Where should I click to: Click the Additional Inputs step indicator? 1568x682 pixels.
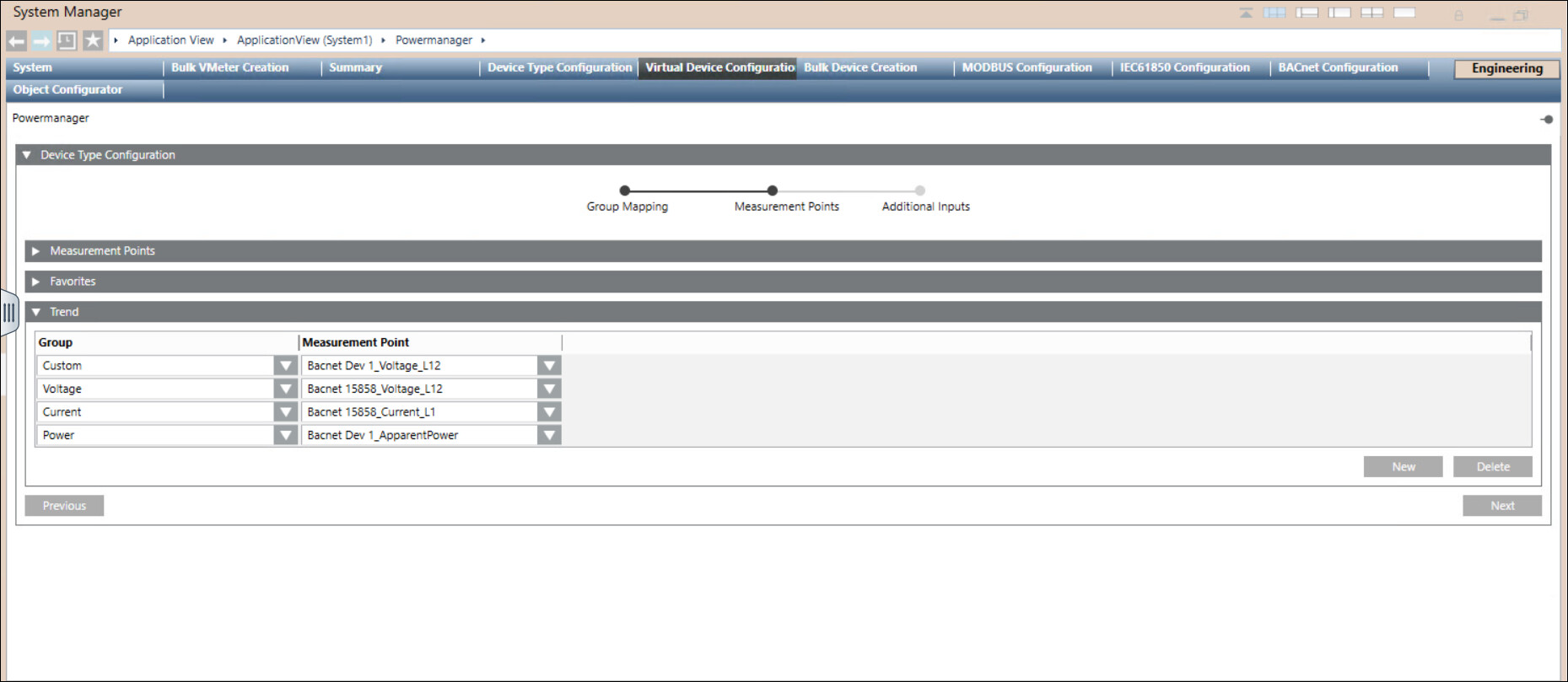[920, 191]
